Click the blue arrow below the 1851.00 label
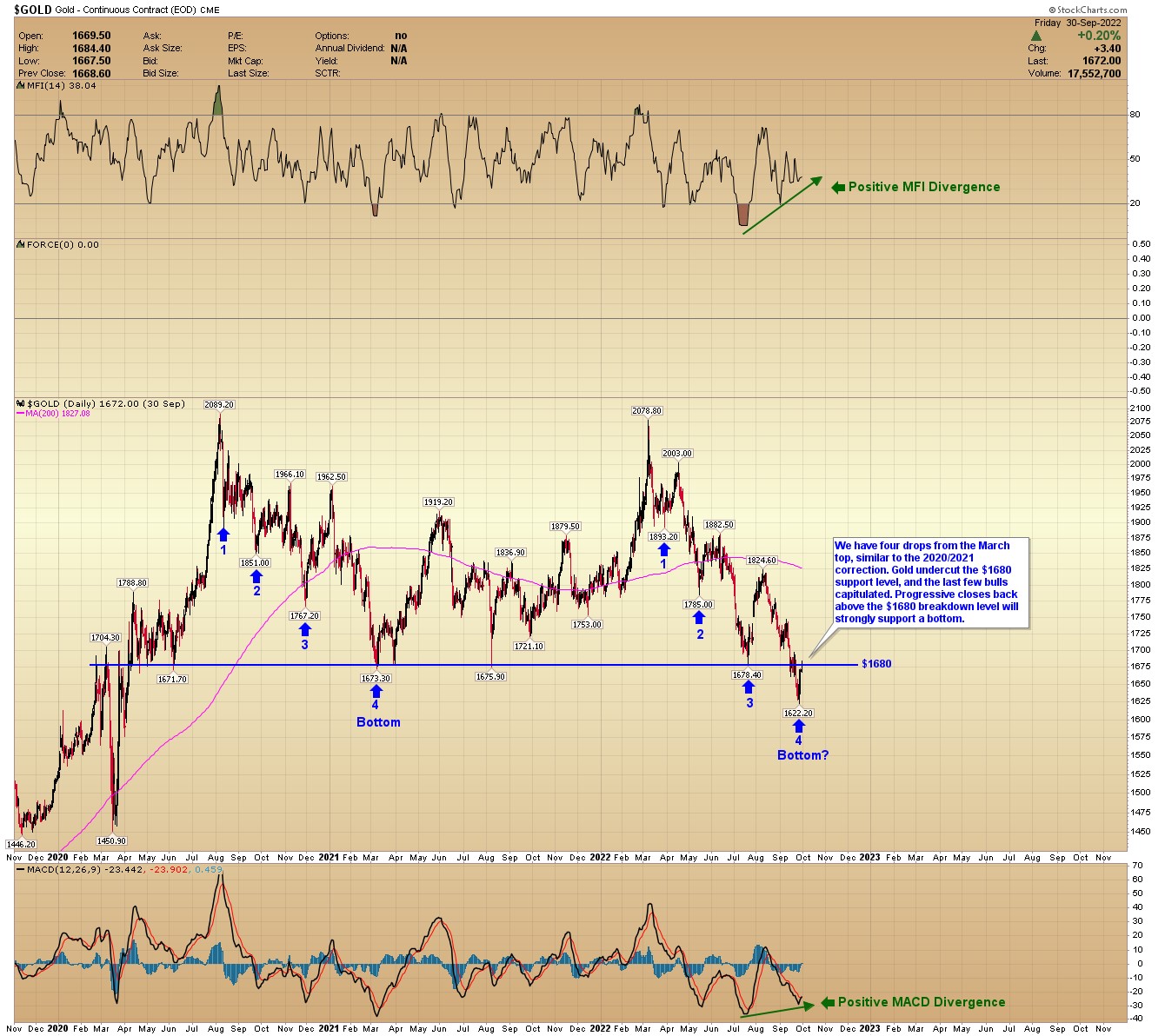Screen dimensions: 1165x1036 coord(256,576)
